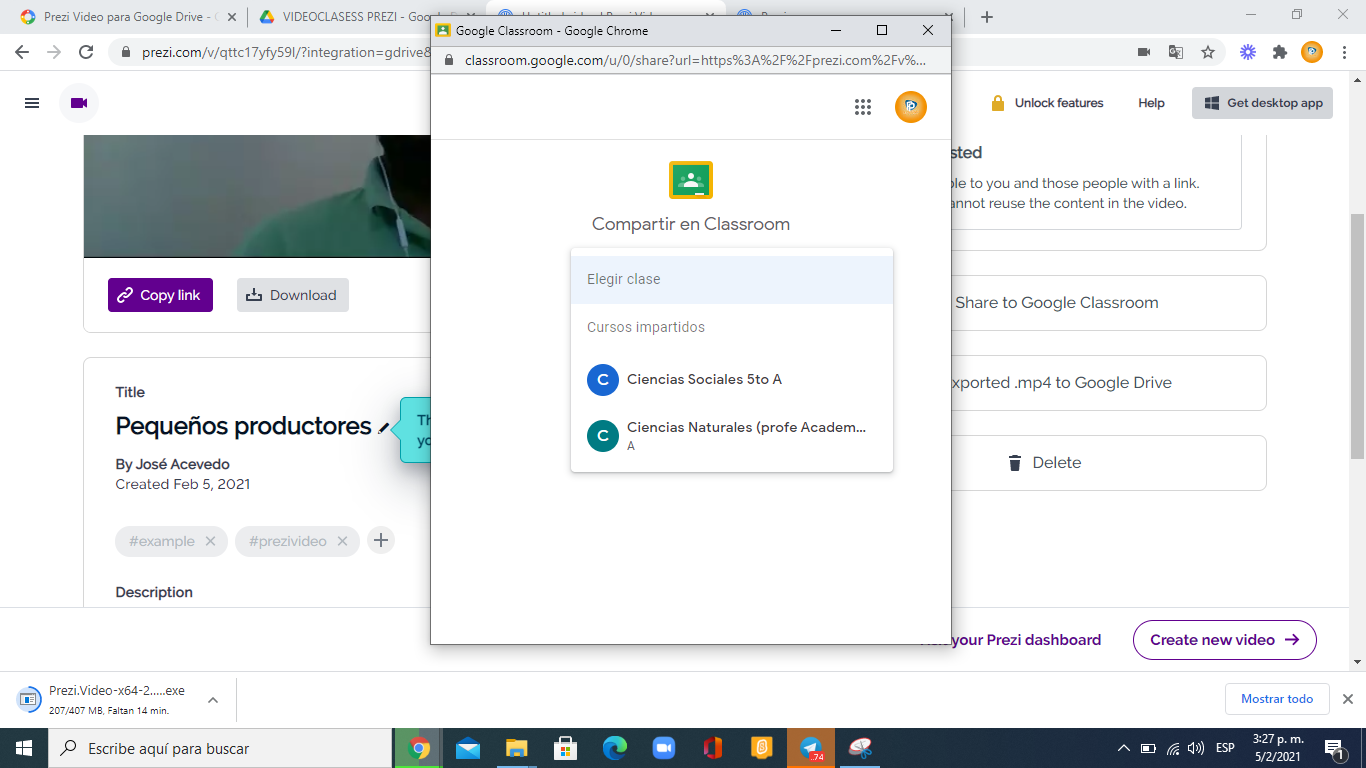
Task: Click Unlock features link
Action: (x=1047, y=103)
